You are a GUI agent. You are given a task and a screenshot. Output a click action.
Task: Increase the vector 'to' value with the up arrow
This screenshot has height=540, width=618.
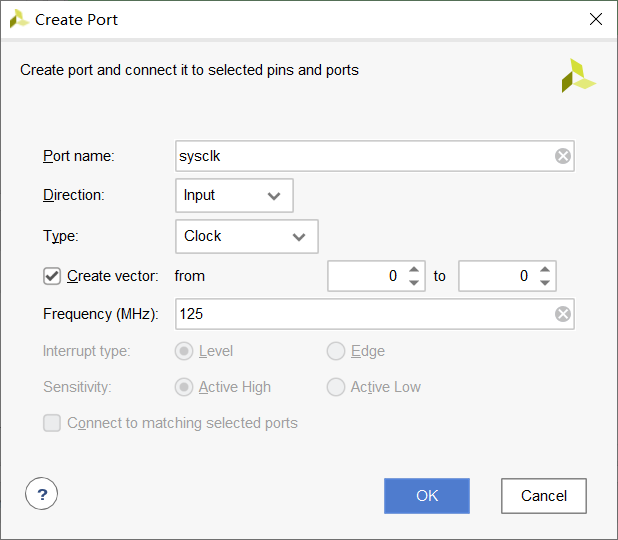pos(545,270)
